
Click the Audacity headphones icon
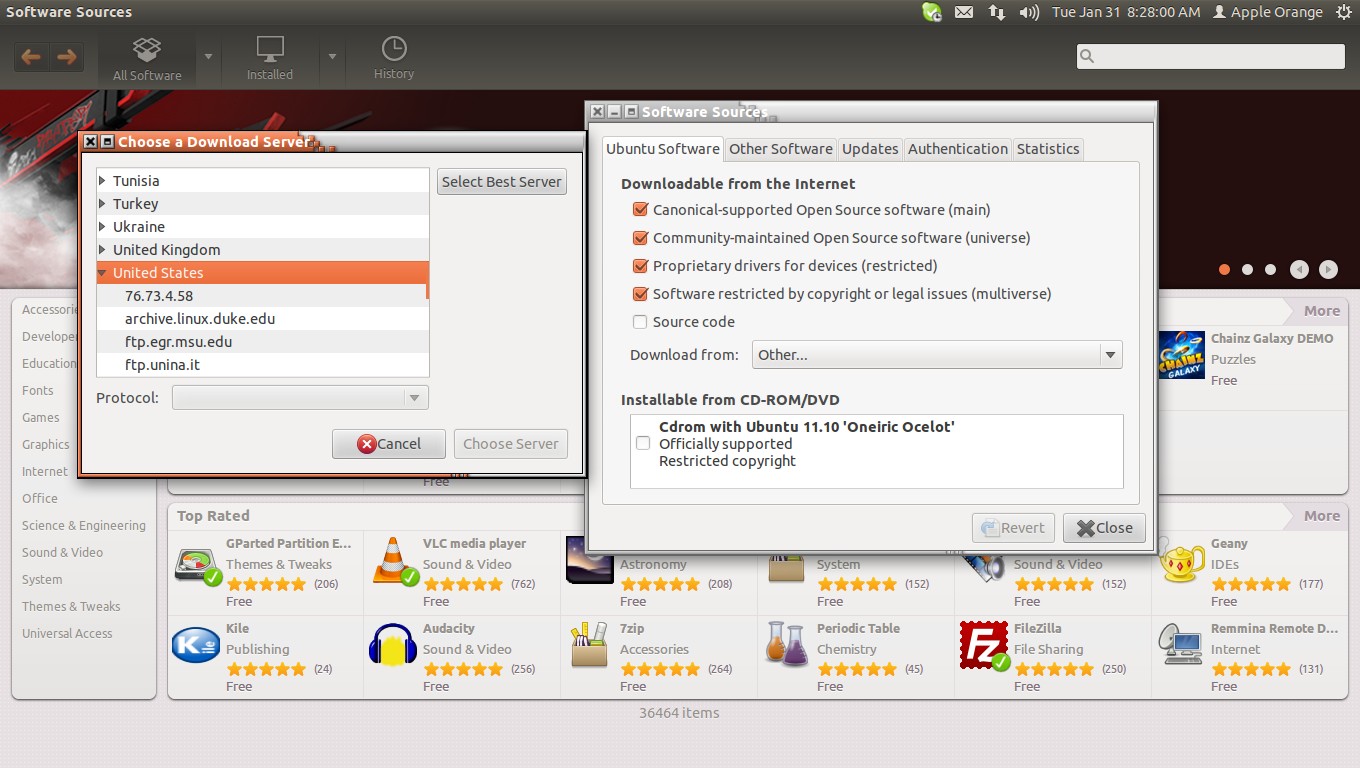[392, 646]
